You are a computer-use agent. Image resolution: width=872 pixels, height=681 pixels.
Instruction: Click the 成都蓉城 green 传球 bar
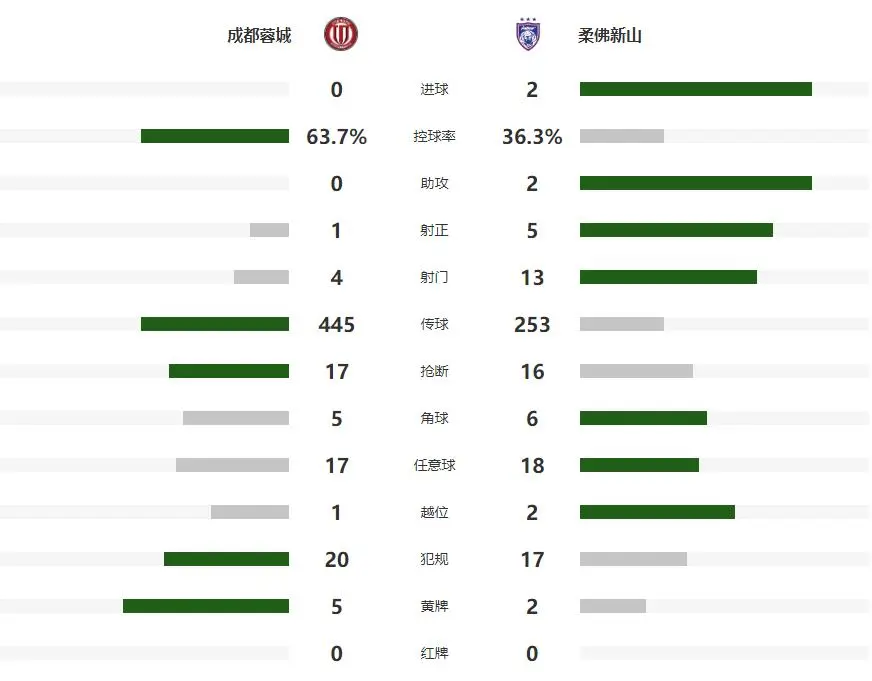(x=215, y=324)
